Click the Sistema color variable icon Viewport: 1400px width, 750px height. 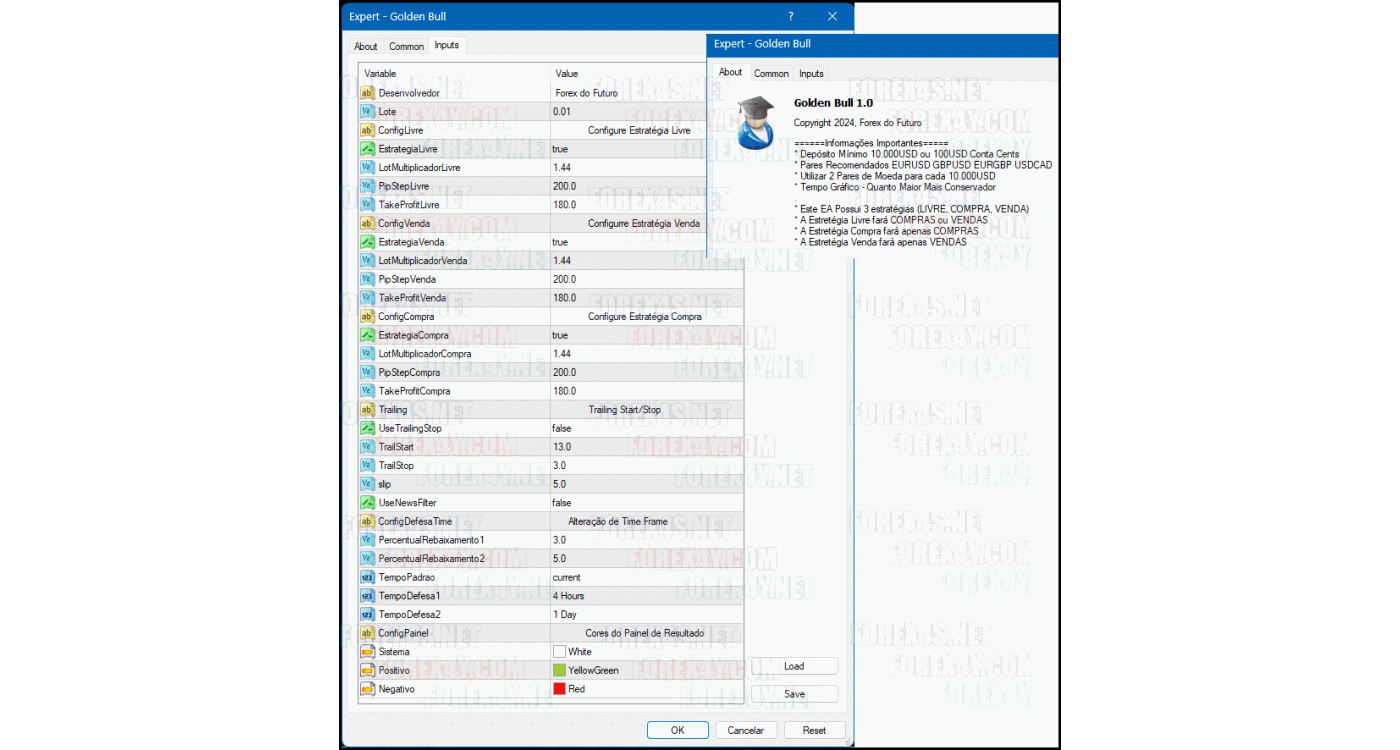point(367,652)
